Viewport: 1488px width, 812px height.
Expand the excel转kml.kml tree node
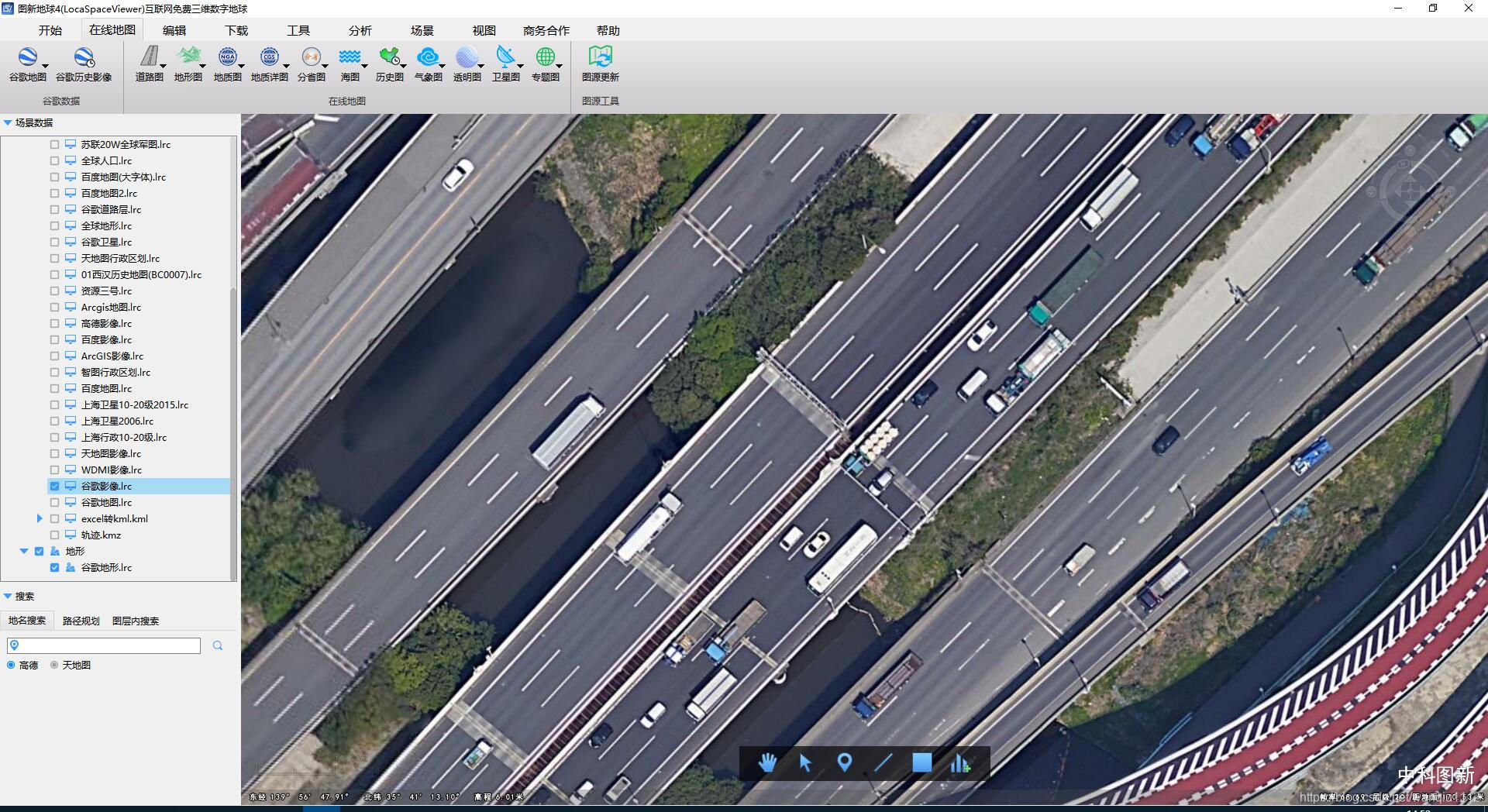pyautogui.click(x=40, y=518)
